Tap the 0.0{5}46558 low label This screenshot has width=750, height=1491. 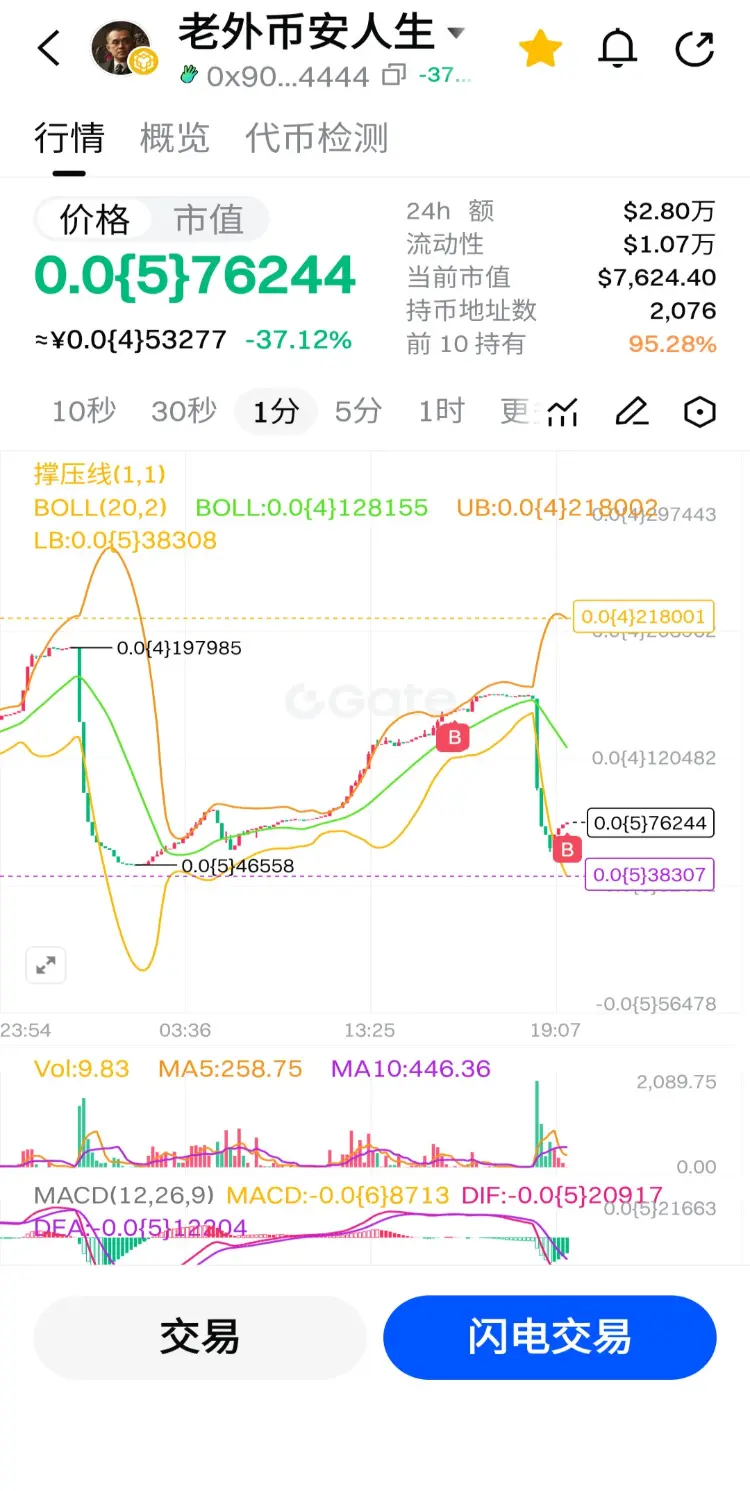pos(237,866)
